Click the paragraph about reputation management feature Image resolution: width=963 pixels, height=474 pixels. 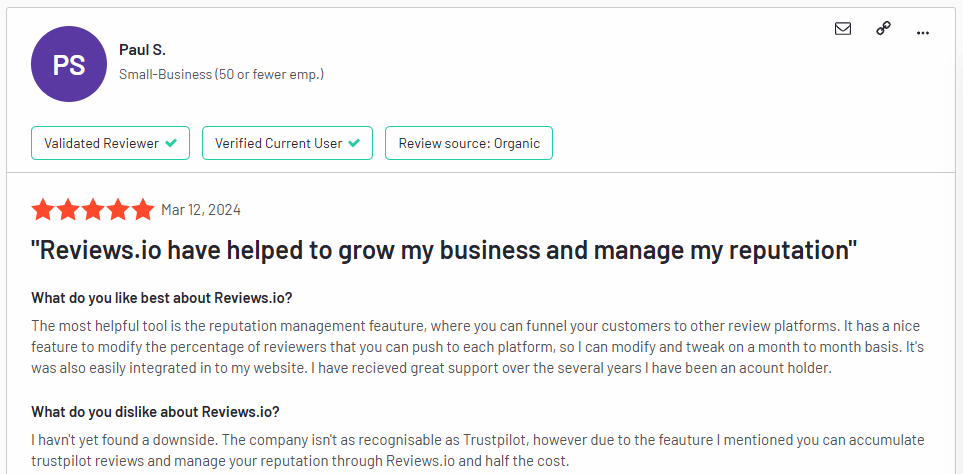point(477,347)
